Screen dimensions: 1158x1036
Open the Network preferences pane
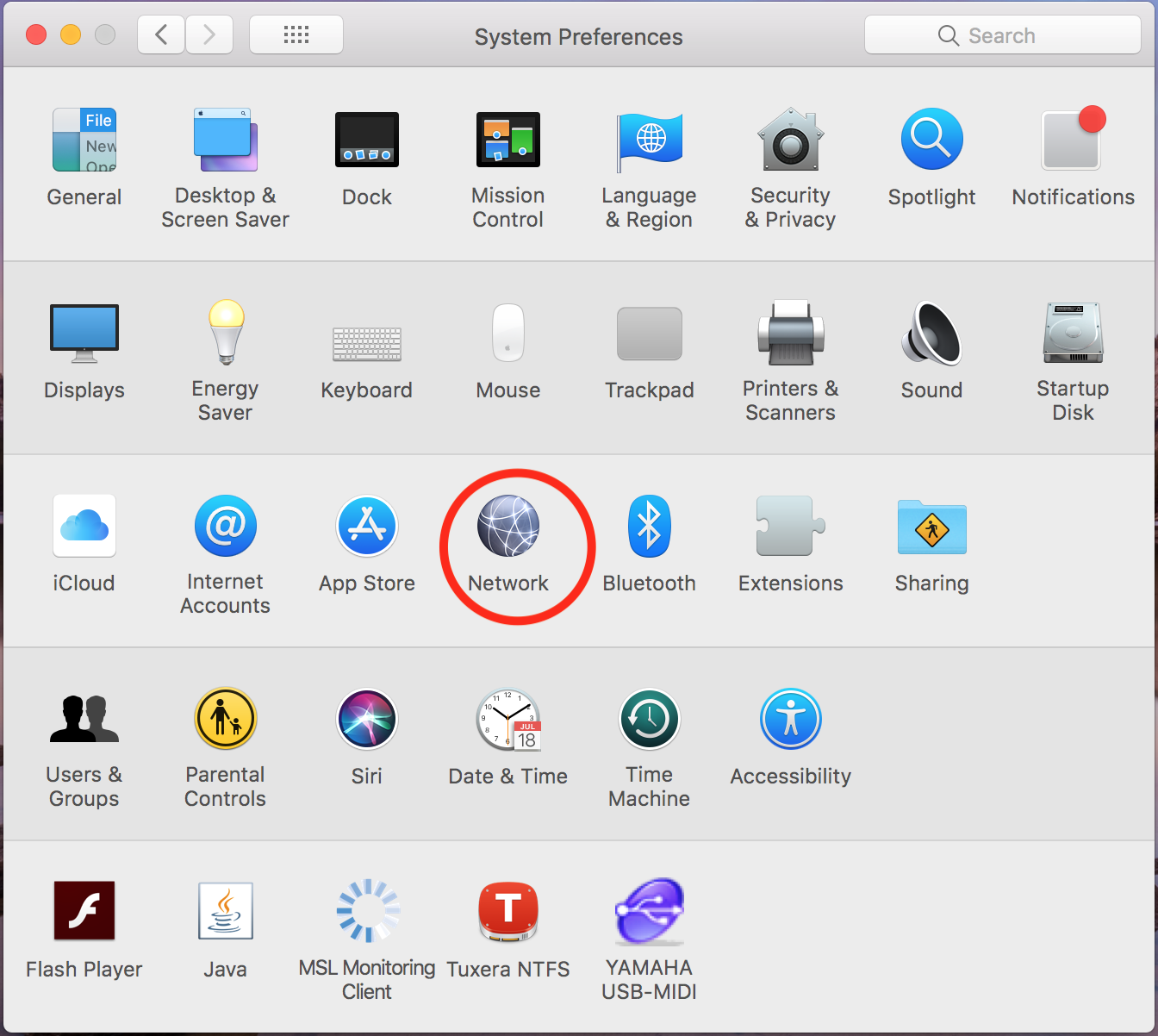click(508, 527)
